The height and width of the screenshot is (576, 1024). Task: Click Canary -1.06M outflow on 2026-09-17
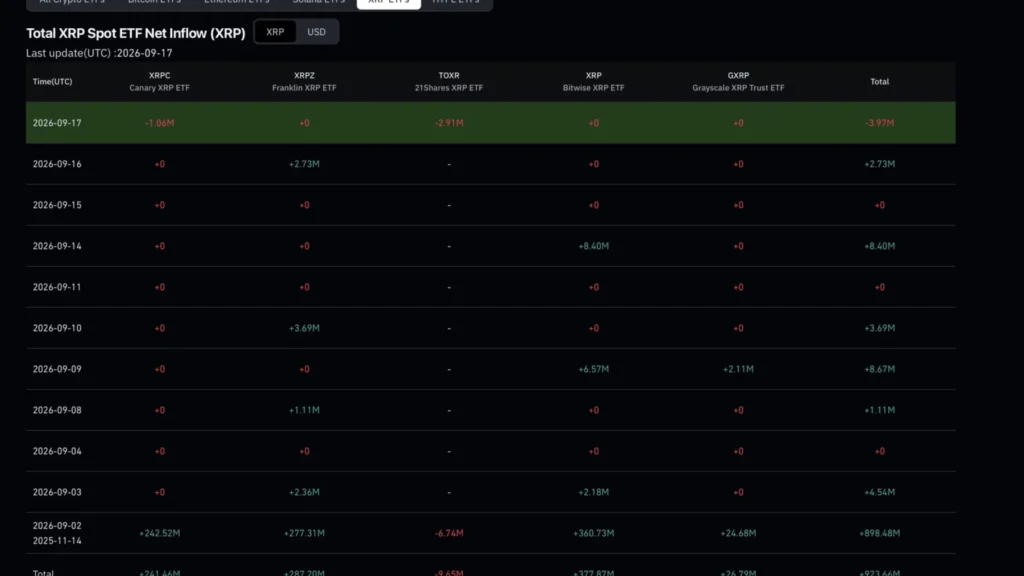point(159,123)
